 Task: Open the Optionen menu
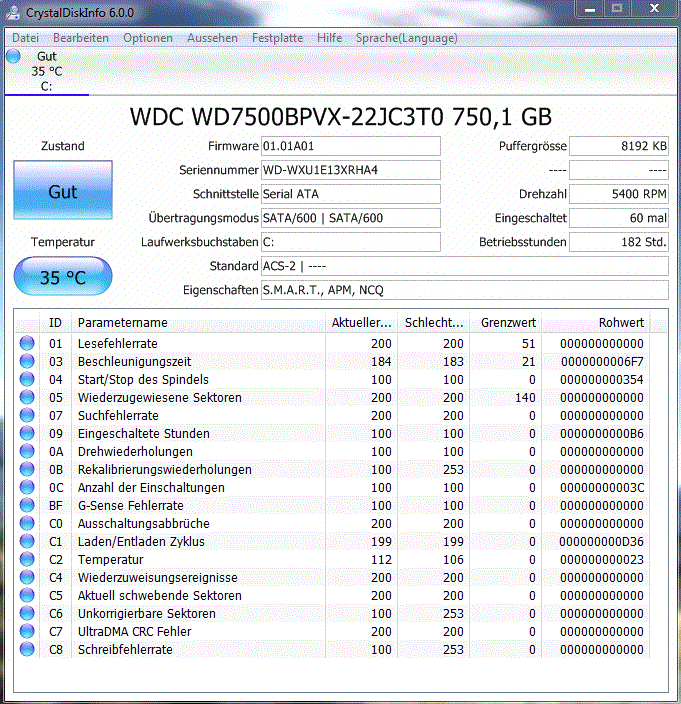(148, 38)
